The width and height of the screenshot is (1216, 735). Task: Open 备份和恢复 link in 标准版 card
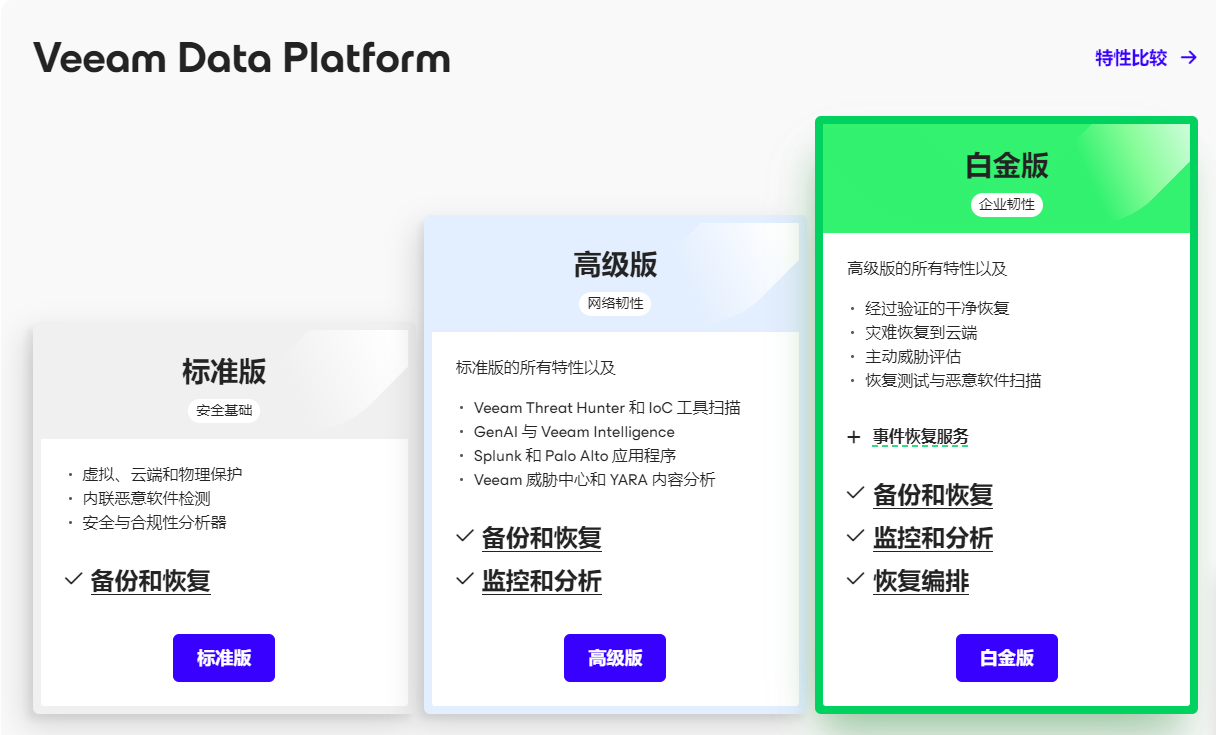click(151, 581)
